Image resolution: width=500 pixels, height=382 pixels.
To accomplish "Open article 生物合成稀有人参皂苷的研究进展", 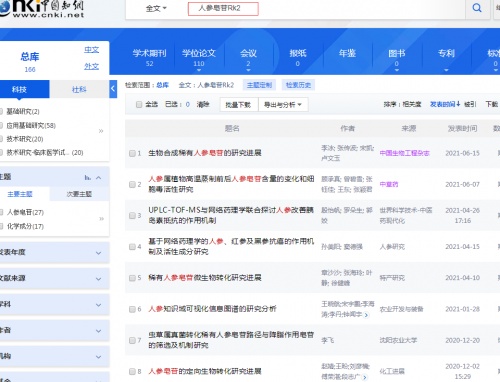I will coord(205,153).
